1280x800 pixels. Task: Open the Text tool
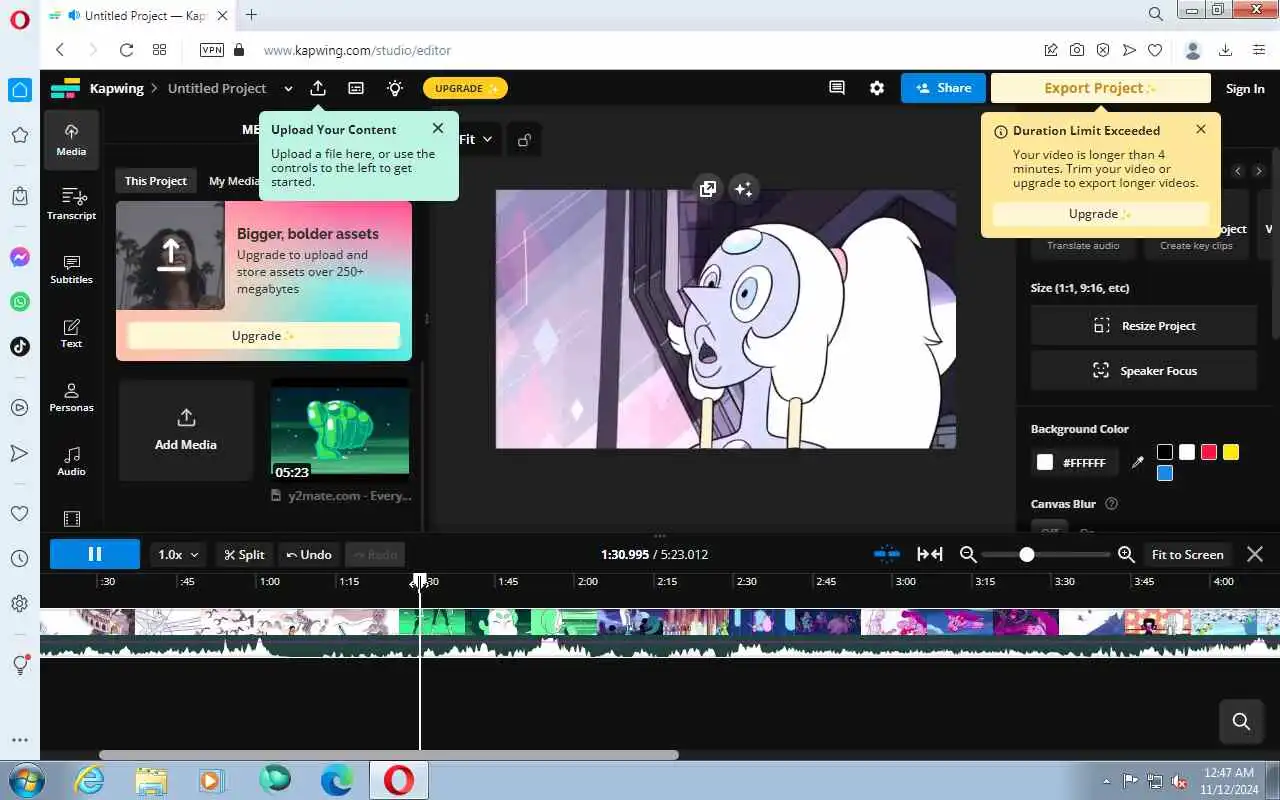coord(71,333)
